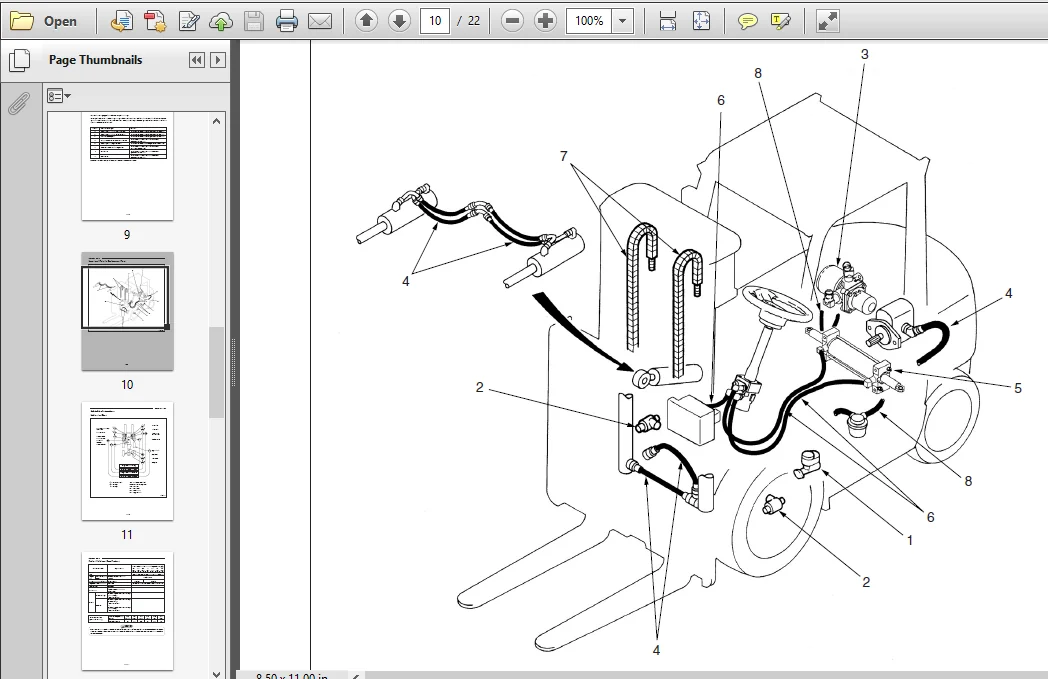Click the Open folder button

(44, 21)
